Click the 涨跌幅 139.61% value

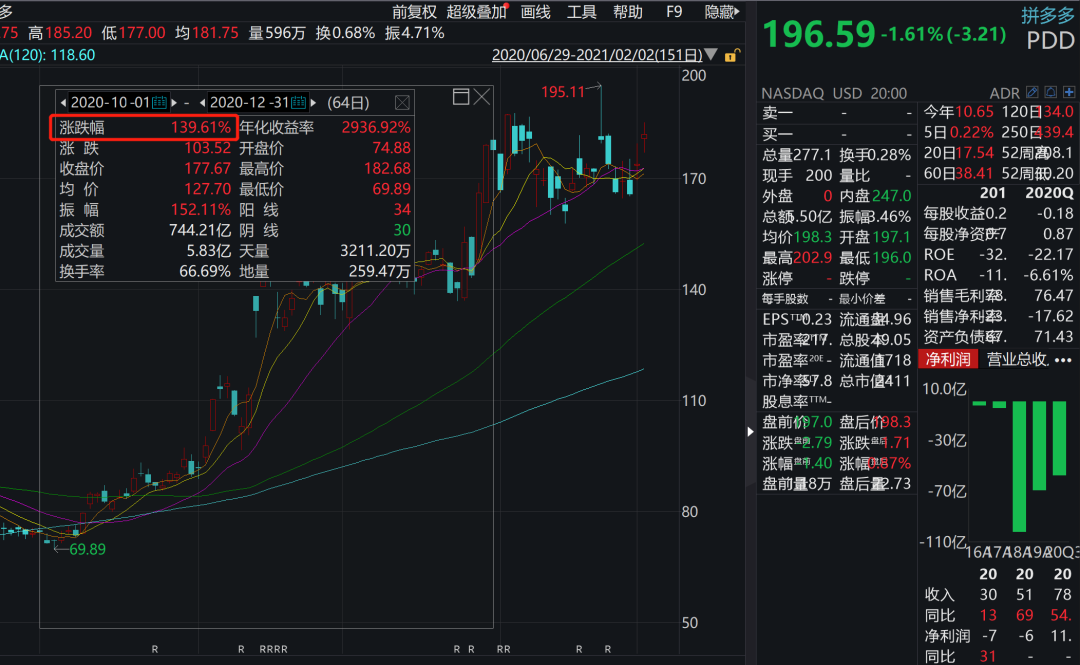tap(200, 127)
